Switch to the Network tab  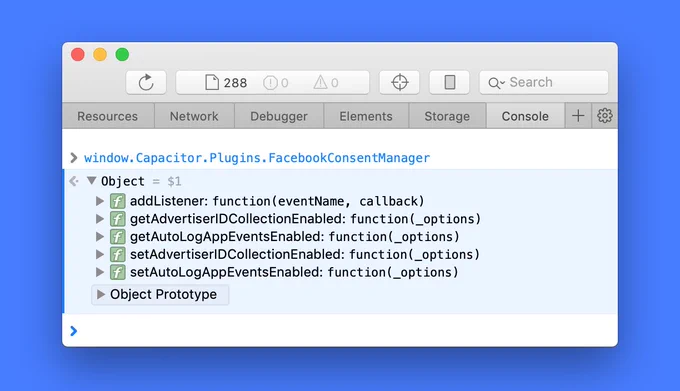click(194, 116)
